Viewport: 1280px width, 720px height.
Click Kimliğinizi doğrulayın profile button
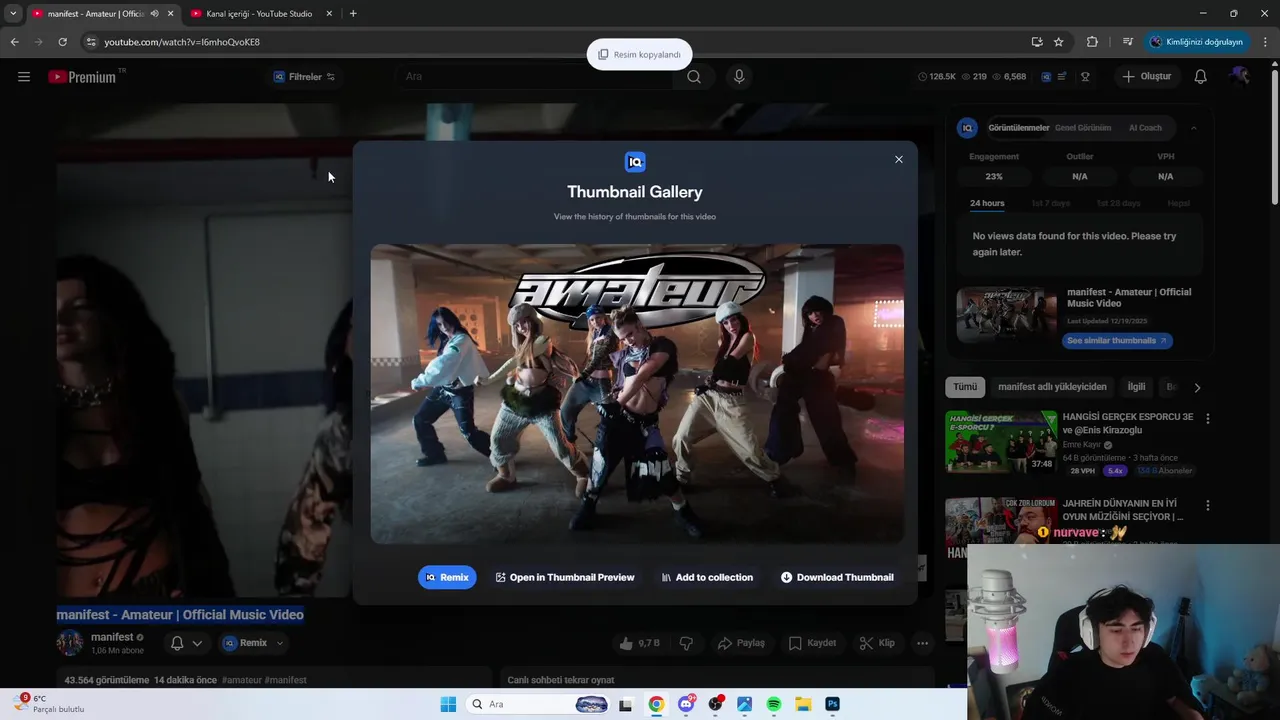[x=1196, y=42]
